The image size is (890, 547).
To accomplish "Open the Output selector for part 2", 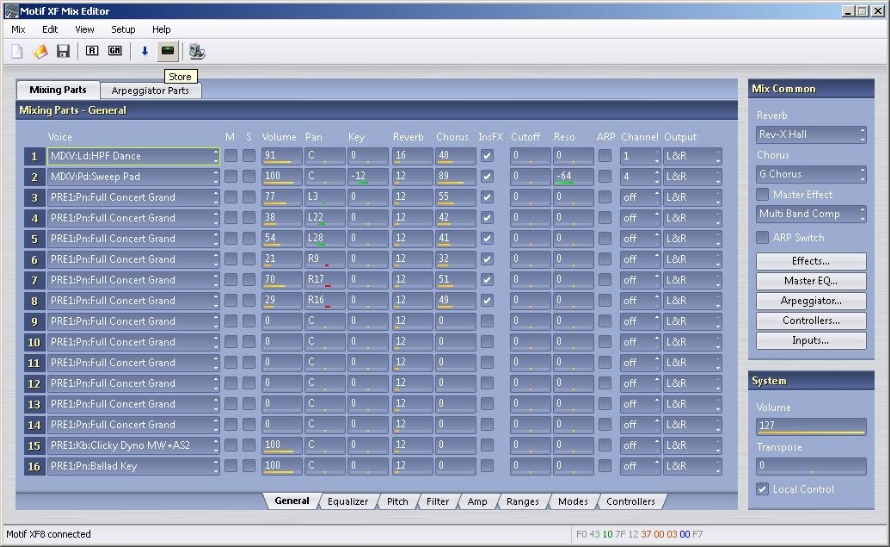I will [x=692, y=176].
